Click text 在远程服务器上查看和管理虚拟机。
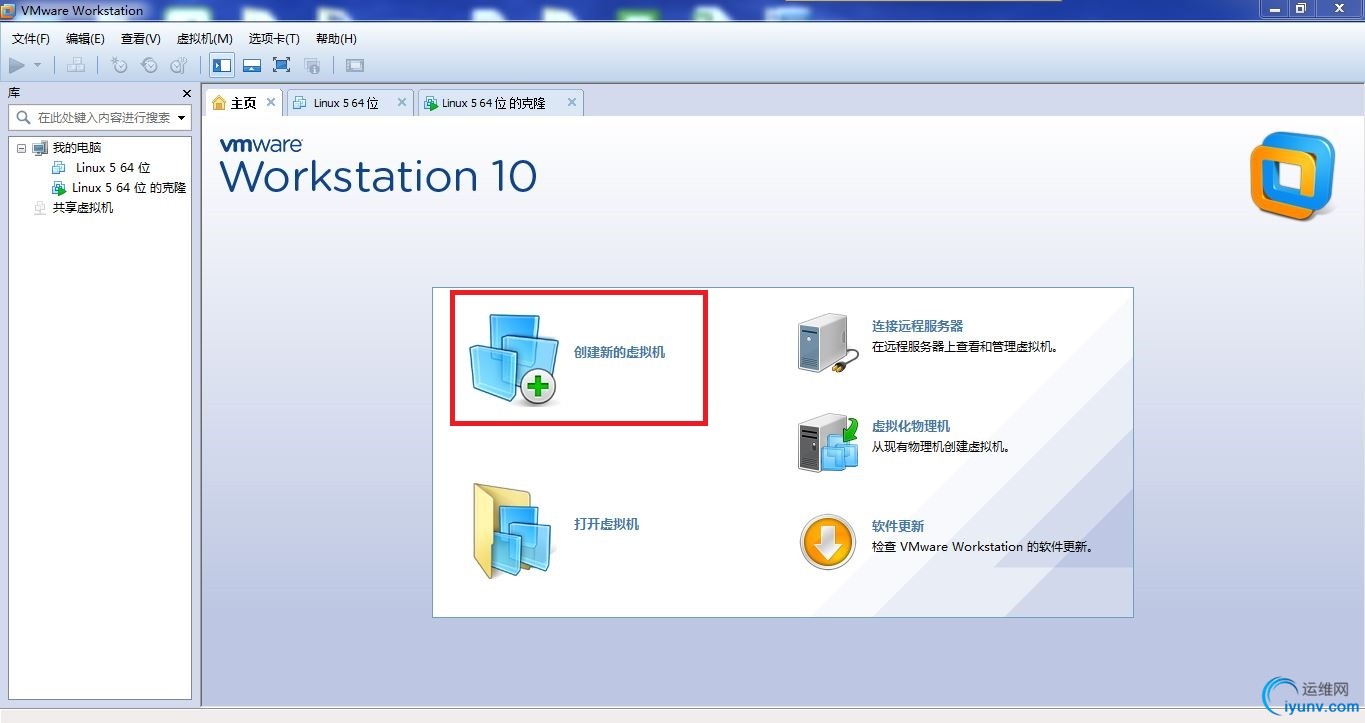 coord(965,347)
